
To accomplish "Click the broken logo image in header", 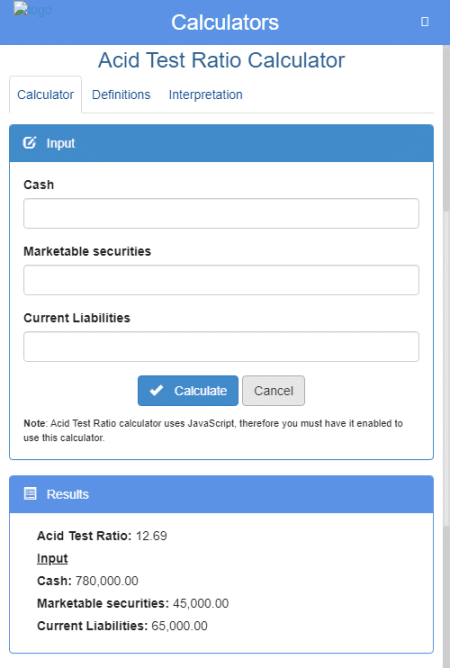I will pos(32,9).
